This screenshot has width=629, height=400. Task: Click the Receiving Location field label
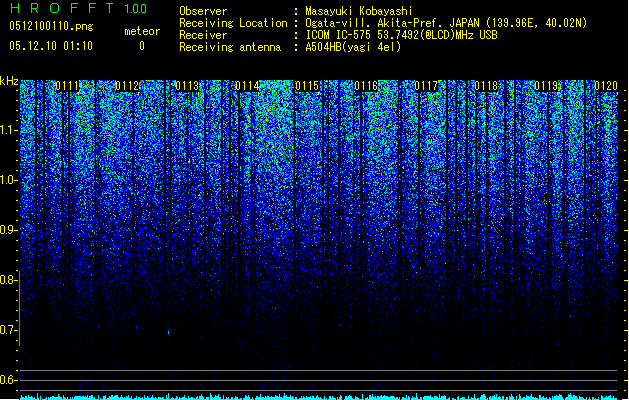(x=233, y=23)
